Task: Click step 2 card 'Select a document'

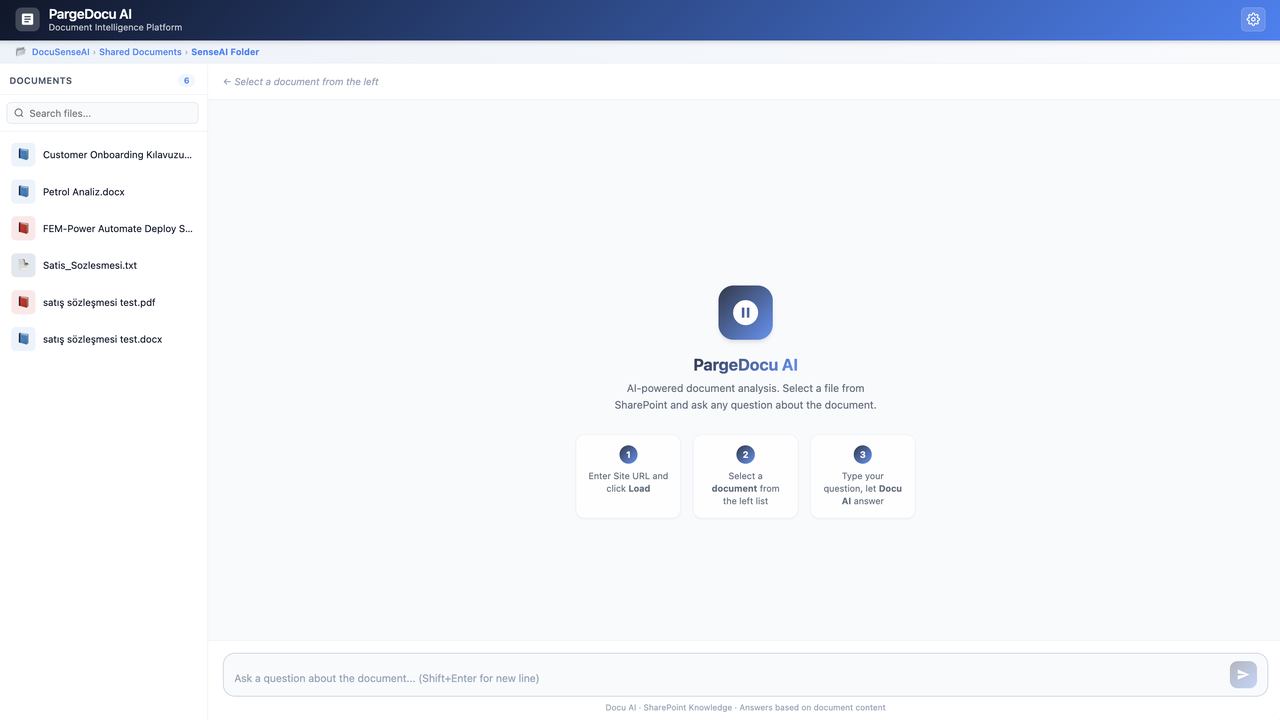Action: pos(745,476)
